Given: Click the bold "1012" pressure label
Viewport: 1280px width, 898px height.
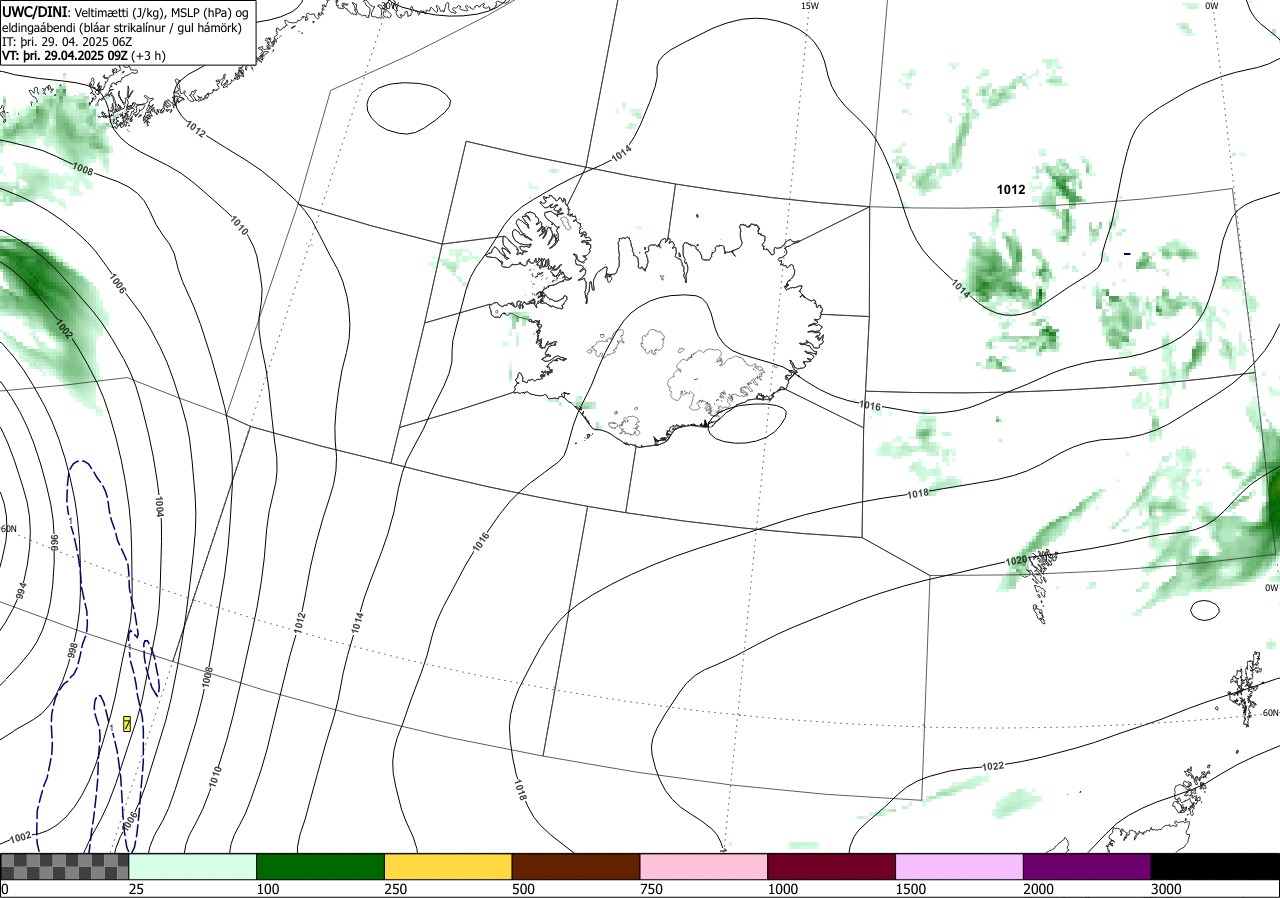Looking at the screenshot, I should (x=1011, y=189).
